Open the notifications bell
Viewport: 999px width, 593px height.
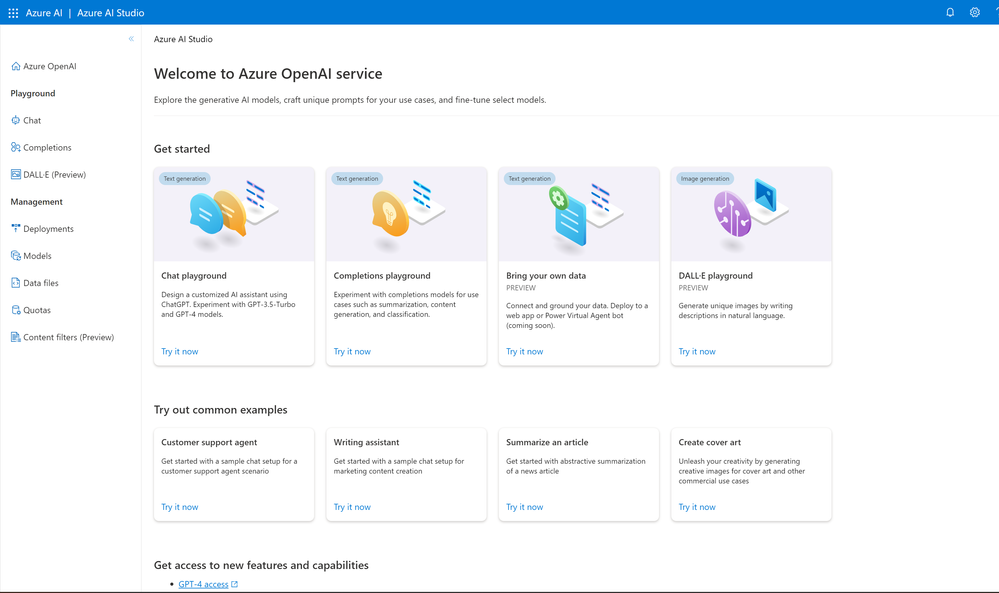click(950, 13)
